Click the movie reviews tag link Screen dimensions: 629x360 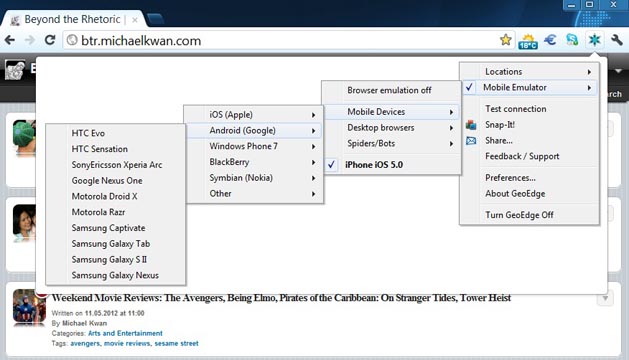click(127, 344)
